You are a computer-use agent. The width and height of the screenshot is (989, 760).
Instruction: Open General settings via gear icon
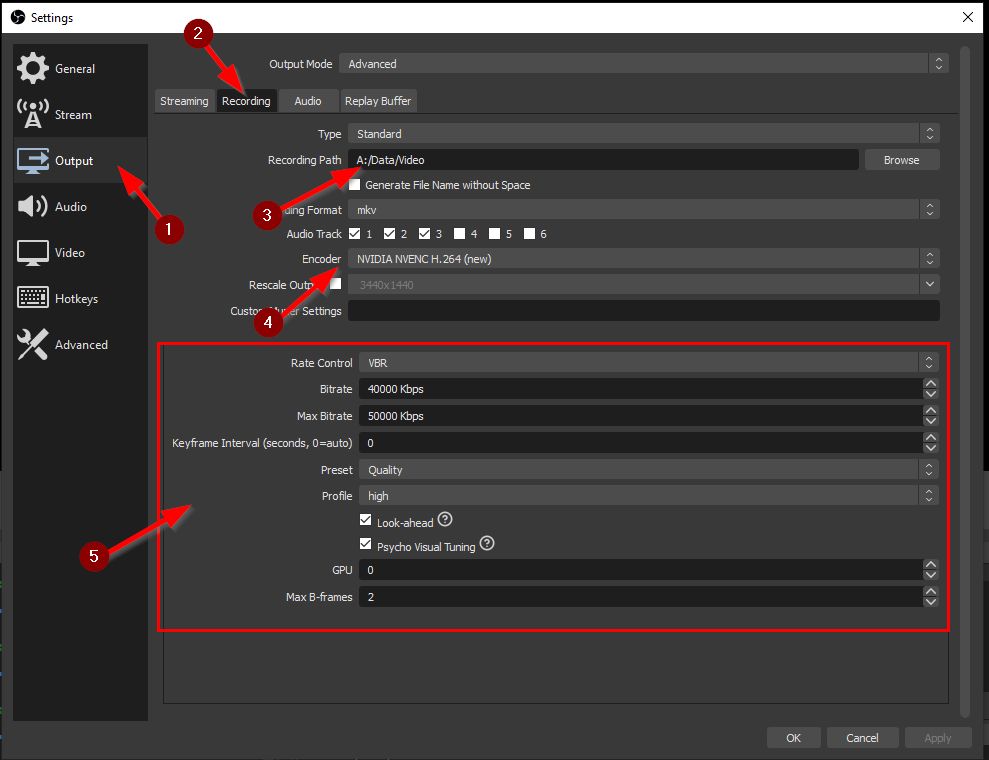pyautogui.click(x=33, y=69)
